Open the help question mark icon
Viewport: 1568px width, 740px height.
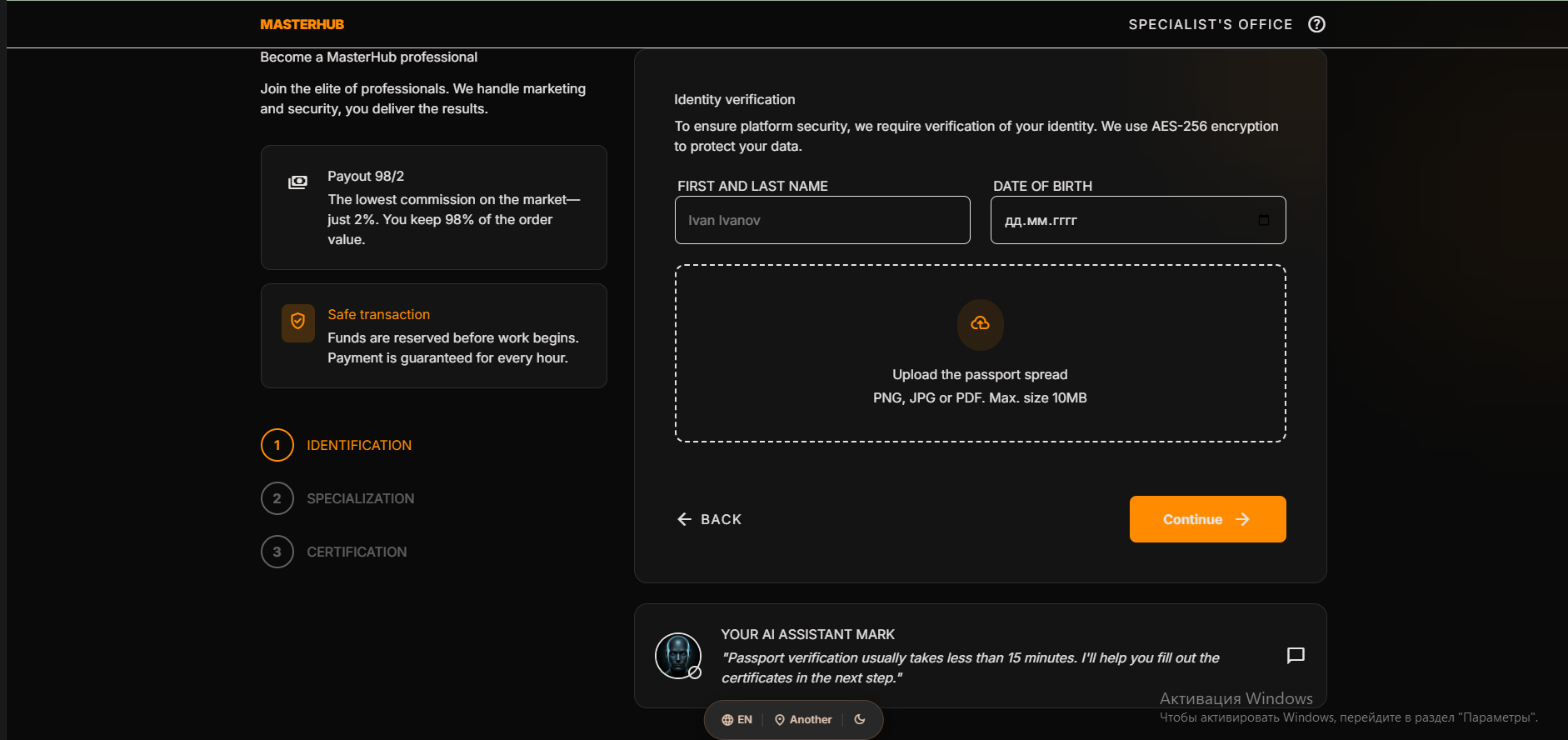tap(1316, 24)
